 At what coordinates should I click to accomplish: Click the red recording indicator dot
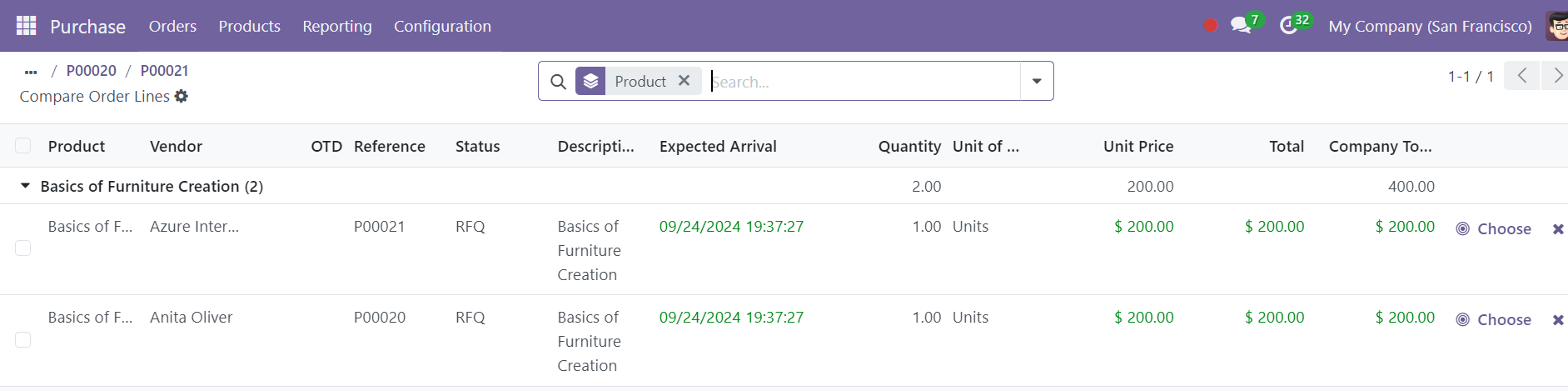tap(1211, 26)
